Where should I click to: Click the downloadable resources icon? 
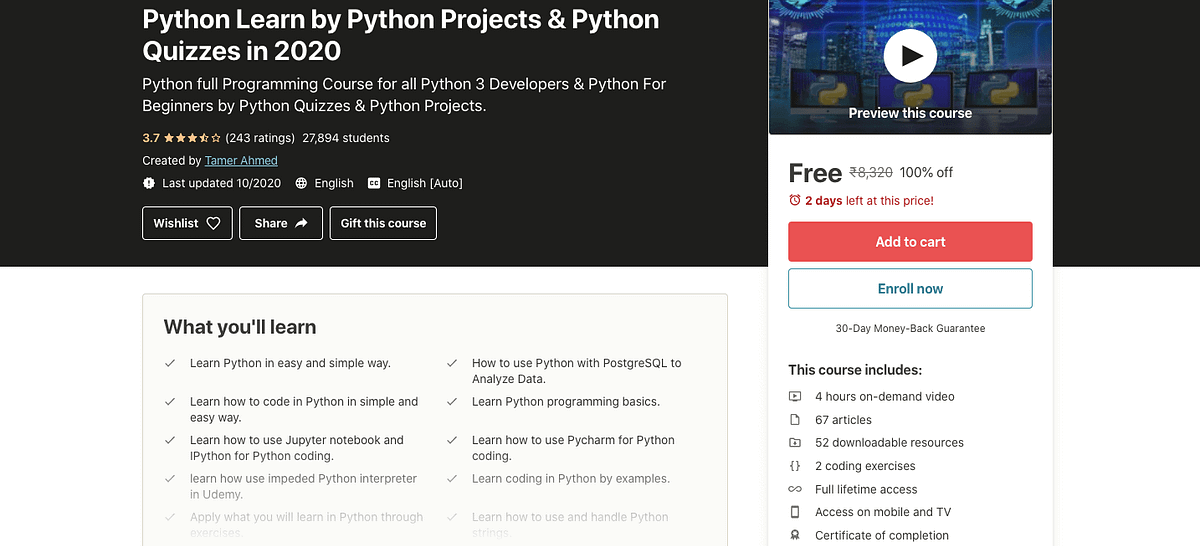click(x=795, y=443)
